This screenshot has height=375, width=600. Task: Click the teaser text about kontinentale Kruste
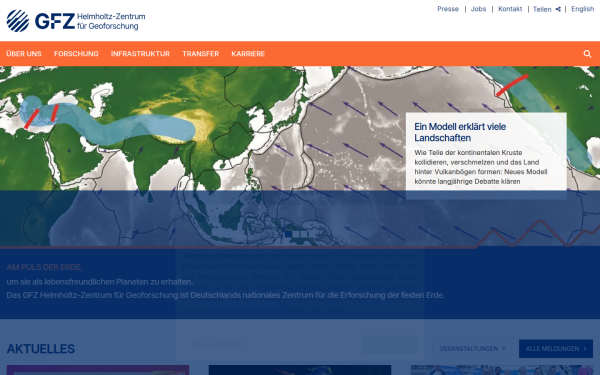(481, 167)
